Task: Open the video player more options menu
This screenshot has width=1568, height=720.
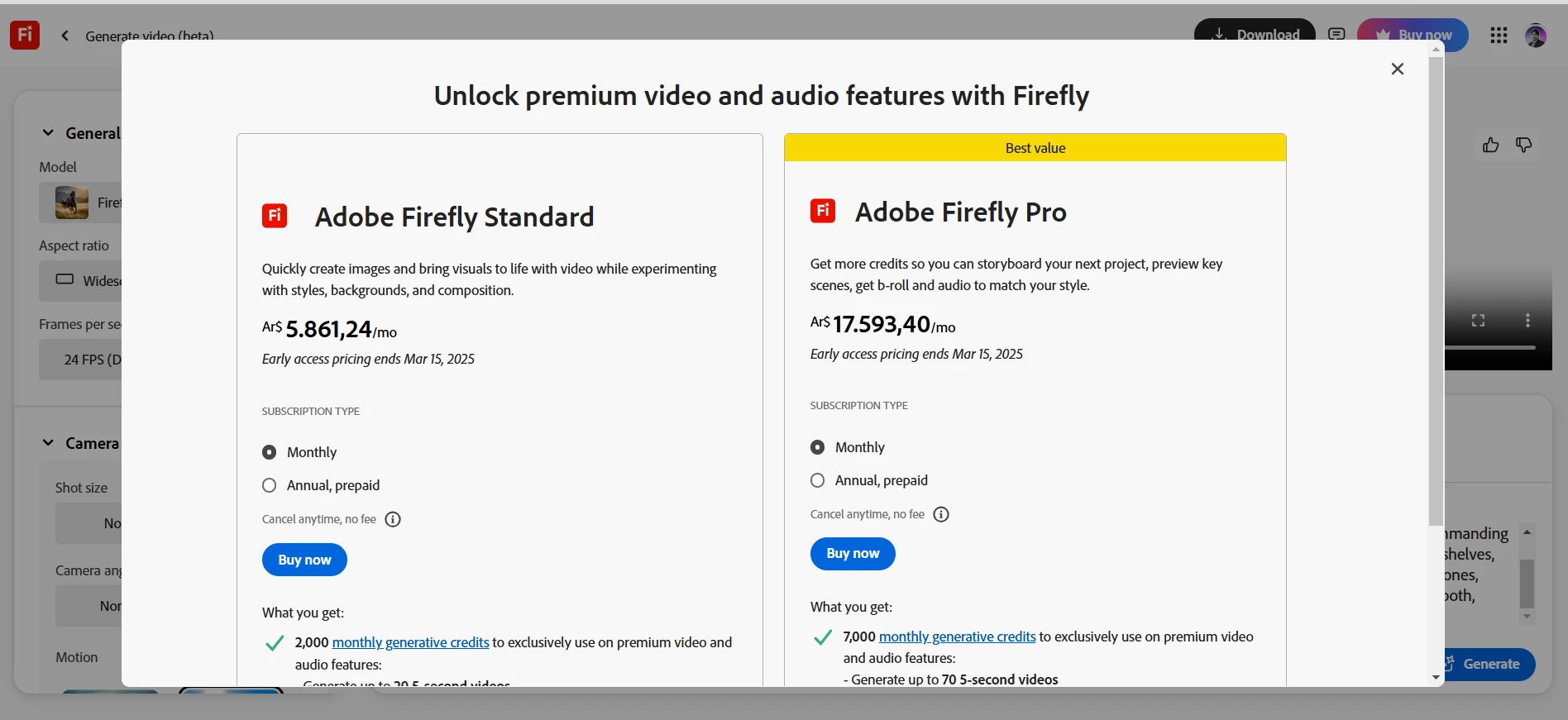Action: [x=1527, y=321]
